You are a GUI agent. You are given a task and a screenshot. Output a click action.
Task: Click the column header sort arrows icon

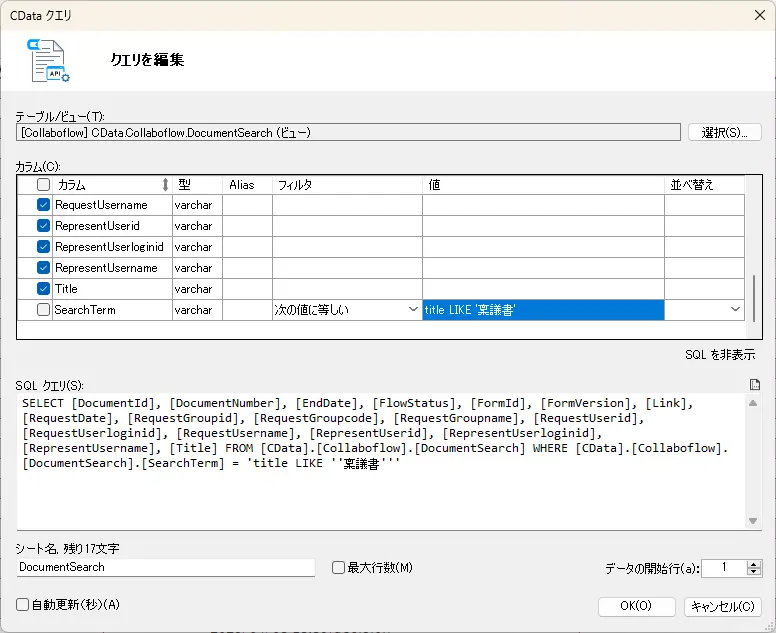[x=165, y=185]
